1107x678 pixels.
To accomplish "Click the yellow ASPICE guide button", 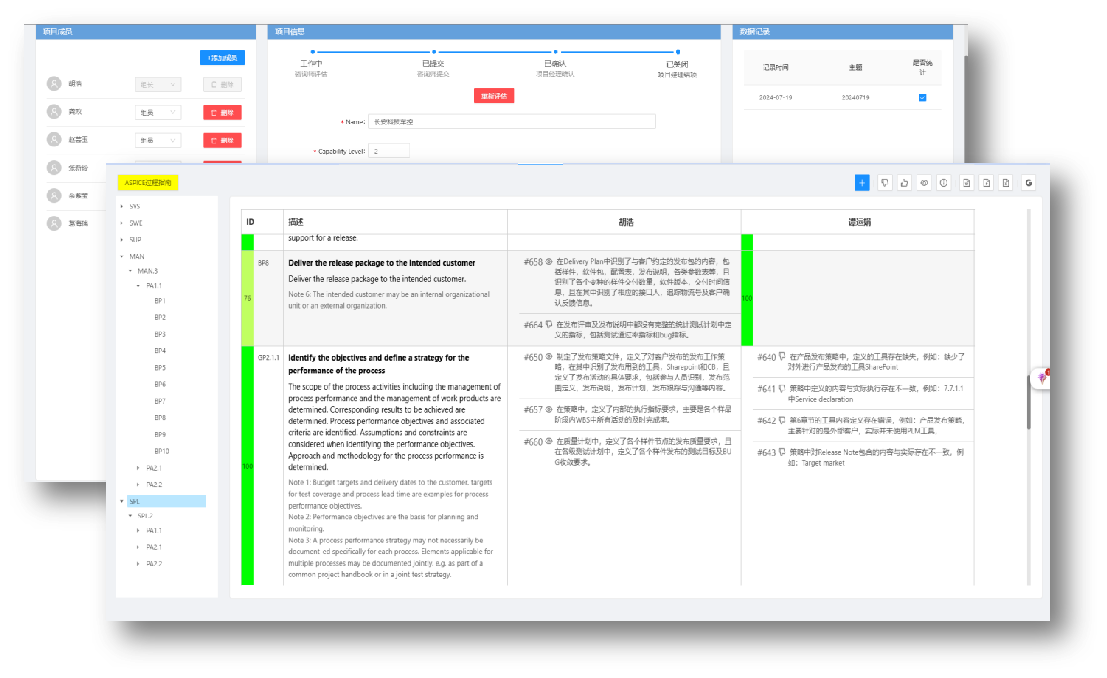I will 148,183.
